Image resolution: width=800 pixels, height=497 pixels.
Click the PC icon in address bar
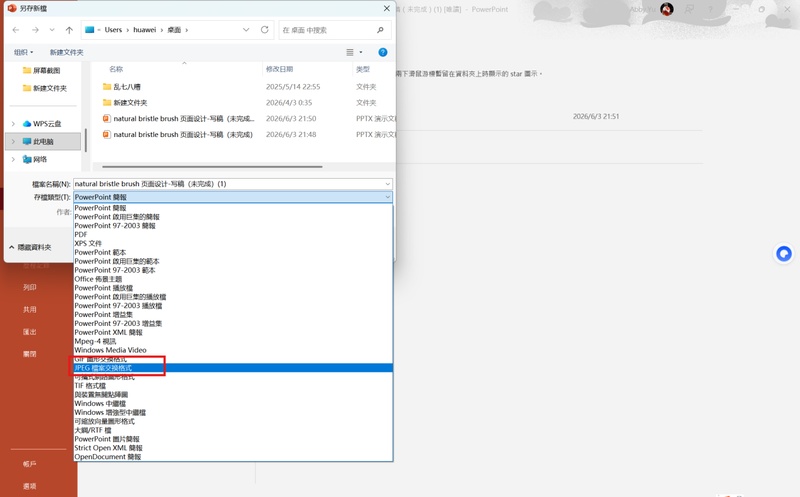pos(90,30)
